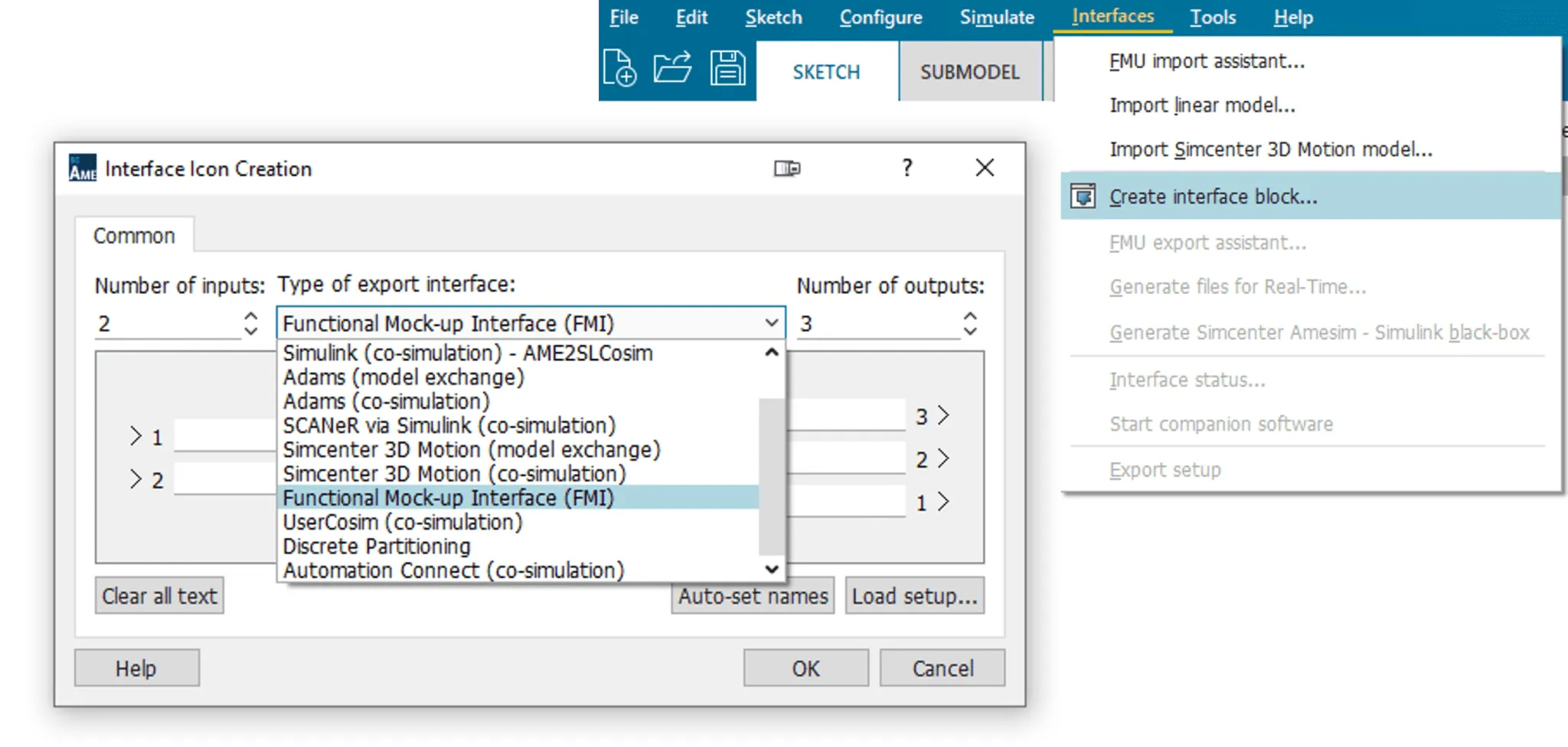The width and height of the screenshot is (1568, 747).
Task: Choose Create interface block menu entry
Action: [x=1311, y=197]
